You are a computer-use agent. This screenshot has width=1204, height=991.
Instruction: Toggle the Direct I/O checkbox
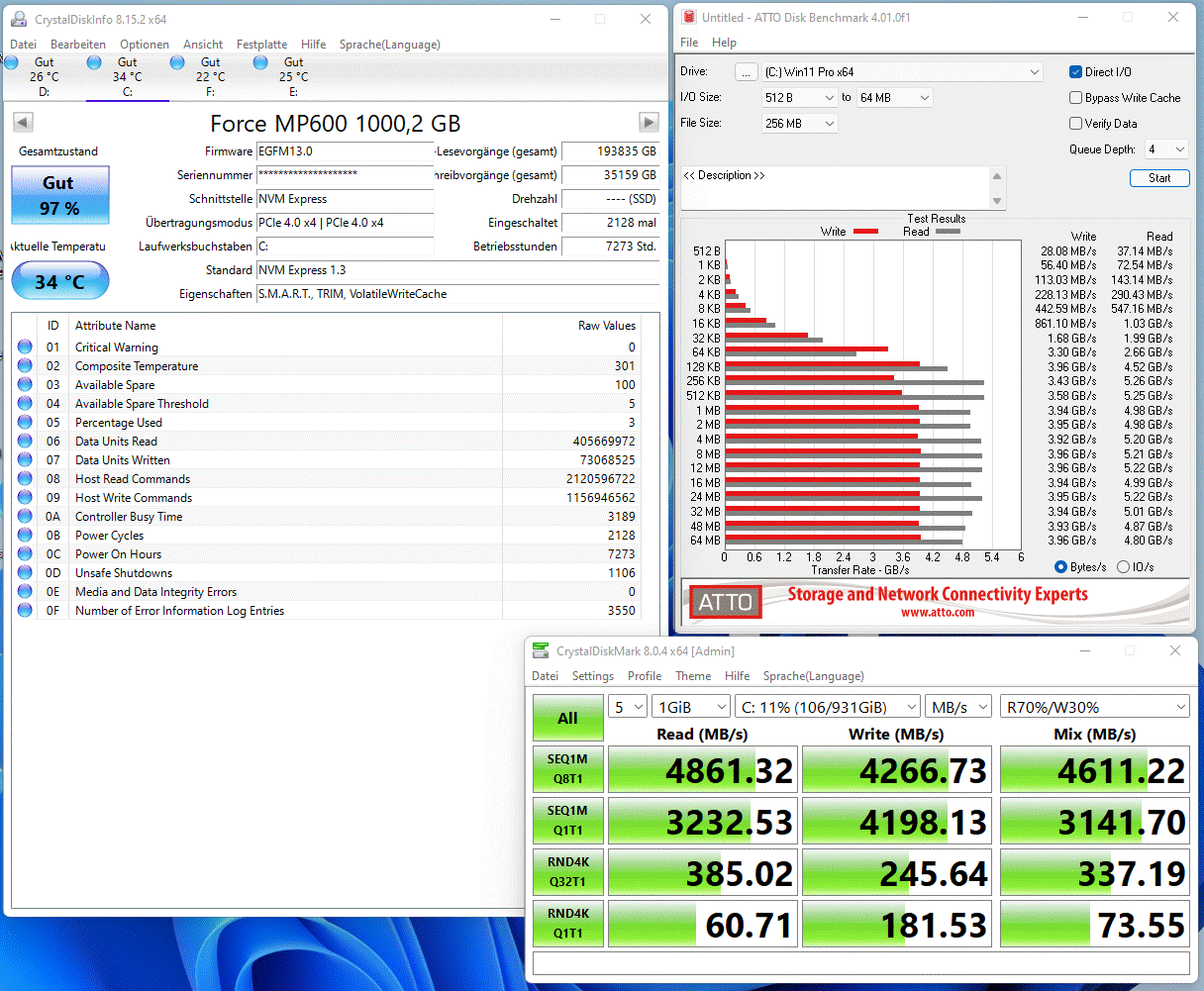1076,72
